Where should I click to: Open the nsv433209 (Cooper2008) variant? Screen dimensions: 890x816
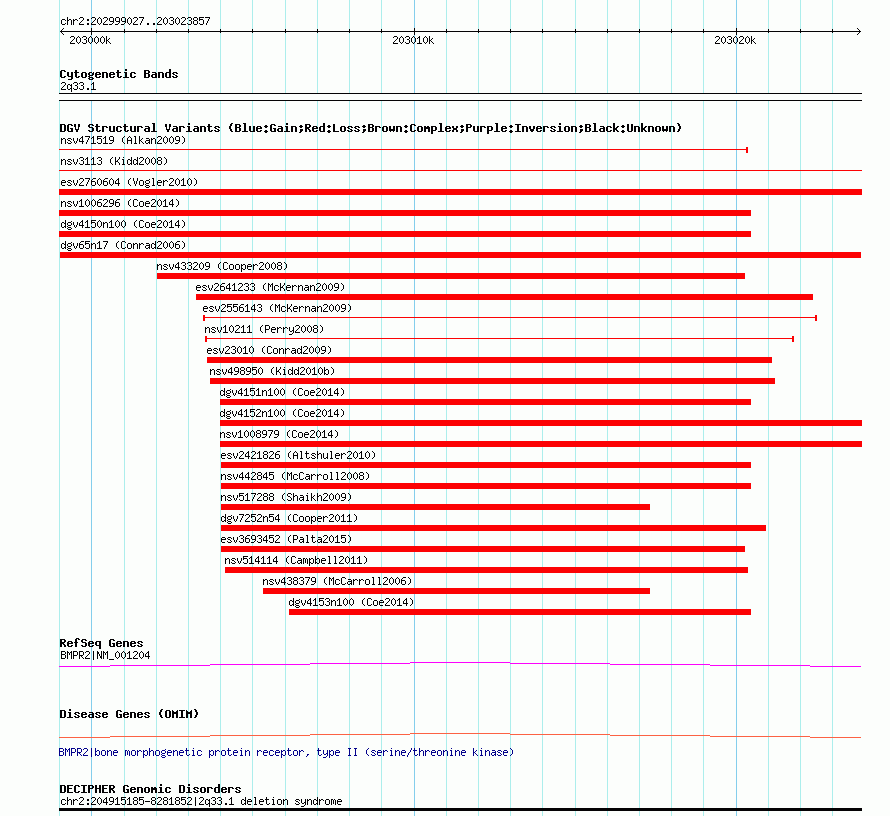tap(222, 266)
